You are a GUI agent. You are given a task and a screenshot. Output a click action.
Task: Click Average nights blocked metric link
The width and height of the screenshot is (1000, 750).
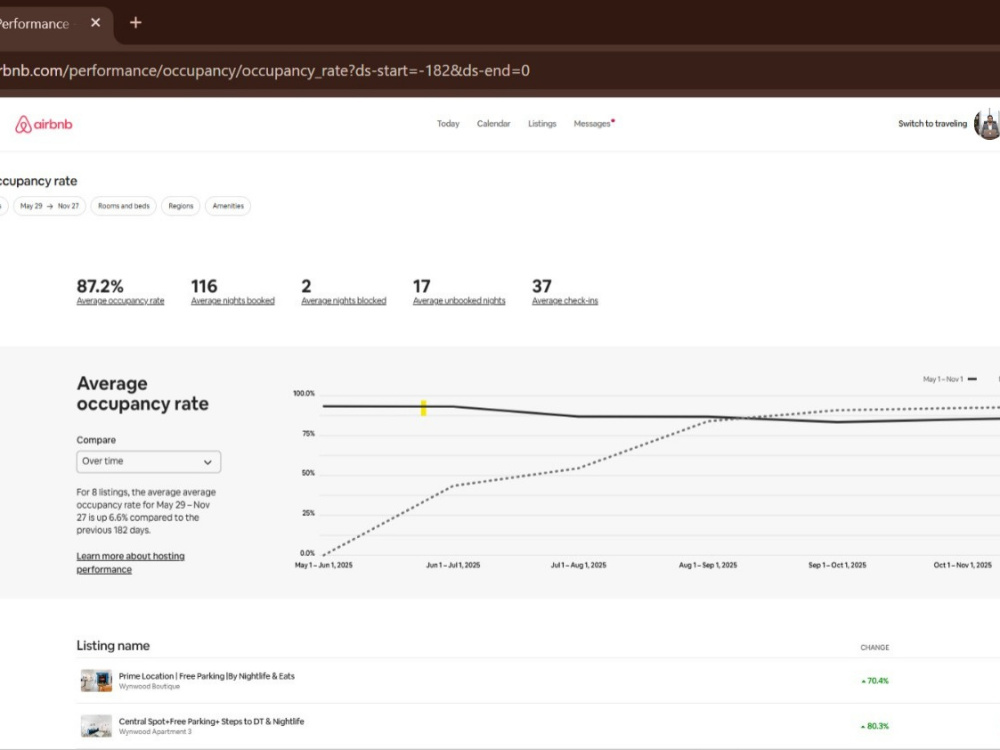344,301
